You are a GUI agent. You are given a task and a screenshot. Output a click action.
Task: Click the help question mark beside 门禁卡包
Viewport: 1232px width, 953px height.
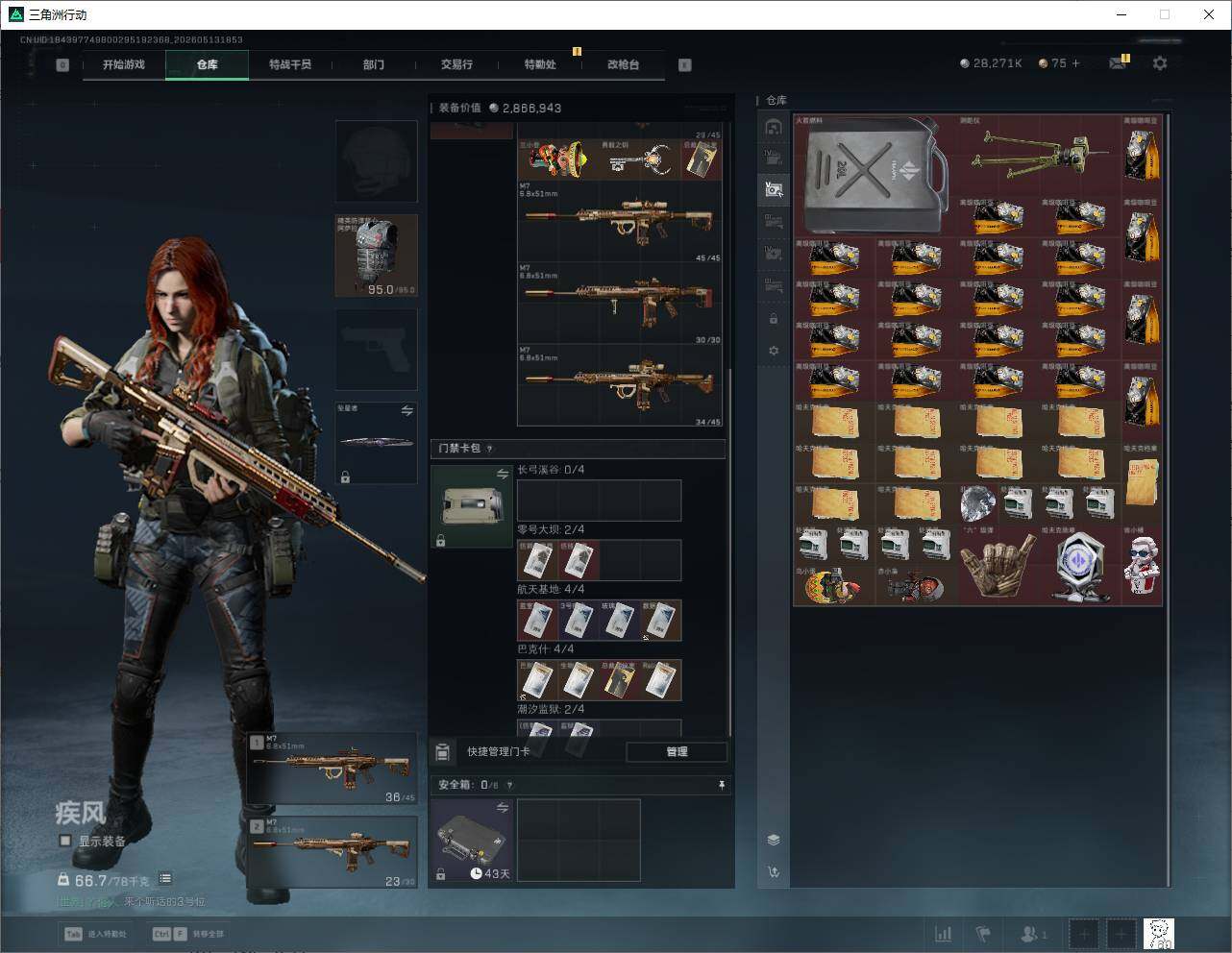490,449
